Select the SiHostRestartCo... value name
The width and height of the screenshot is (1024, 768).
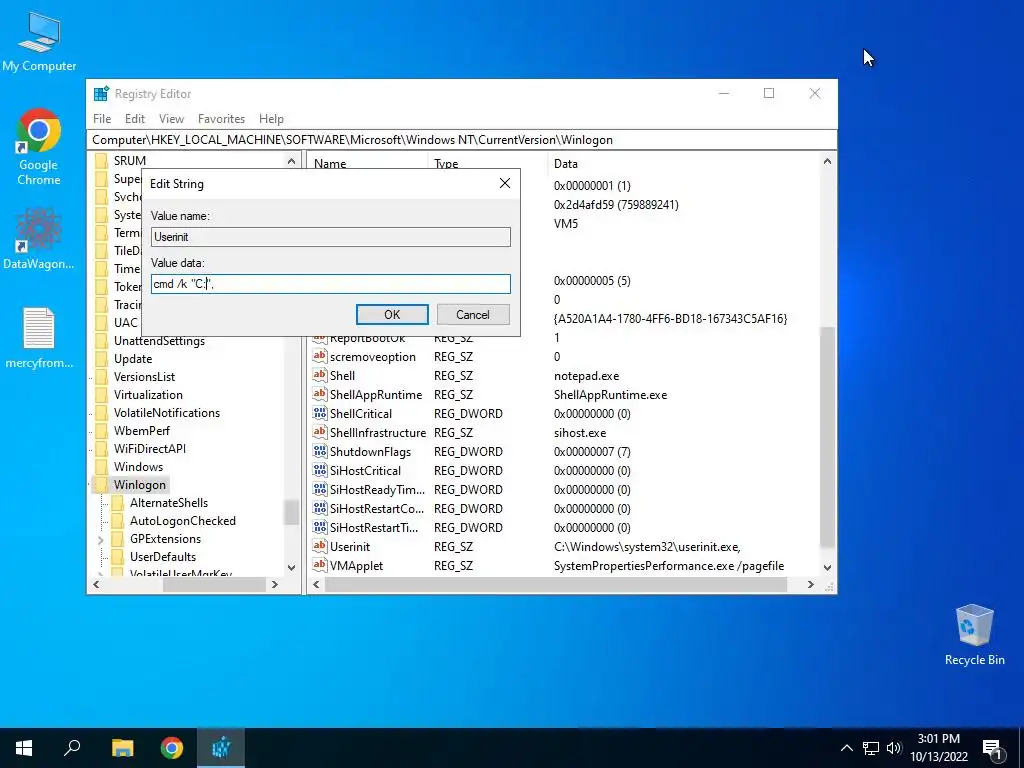click(377, 508)
